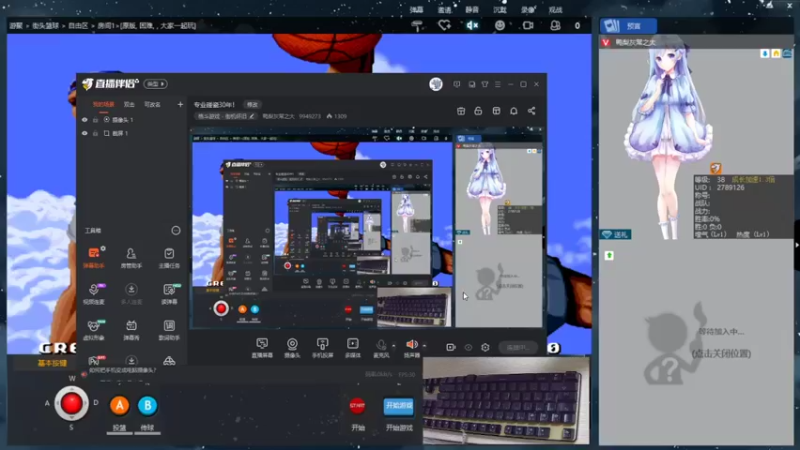800x450 pixels.
Task: Toggle visibility eye of 摄像头 1 source
Action: tap(85, 120)
